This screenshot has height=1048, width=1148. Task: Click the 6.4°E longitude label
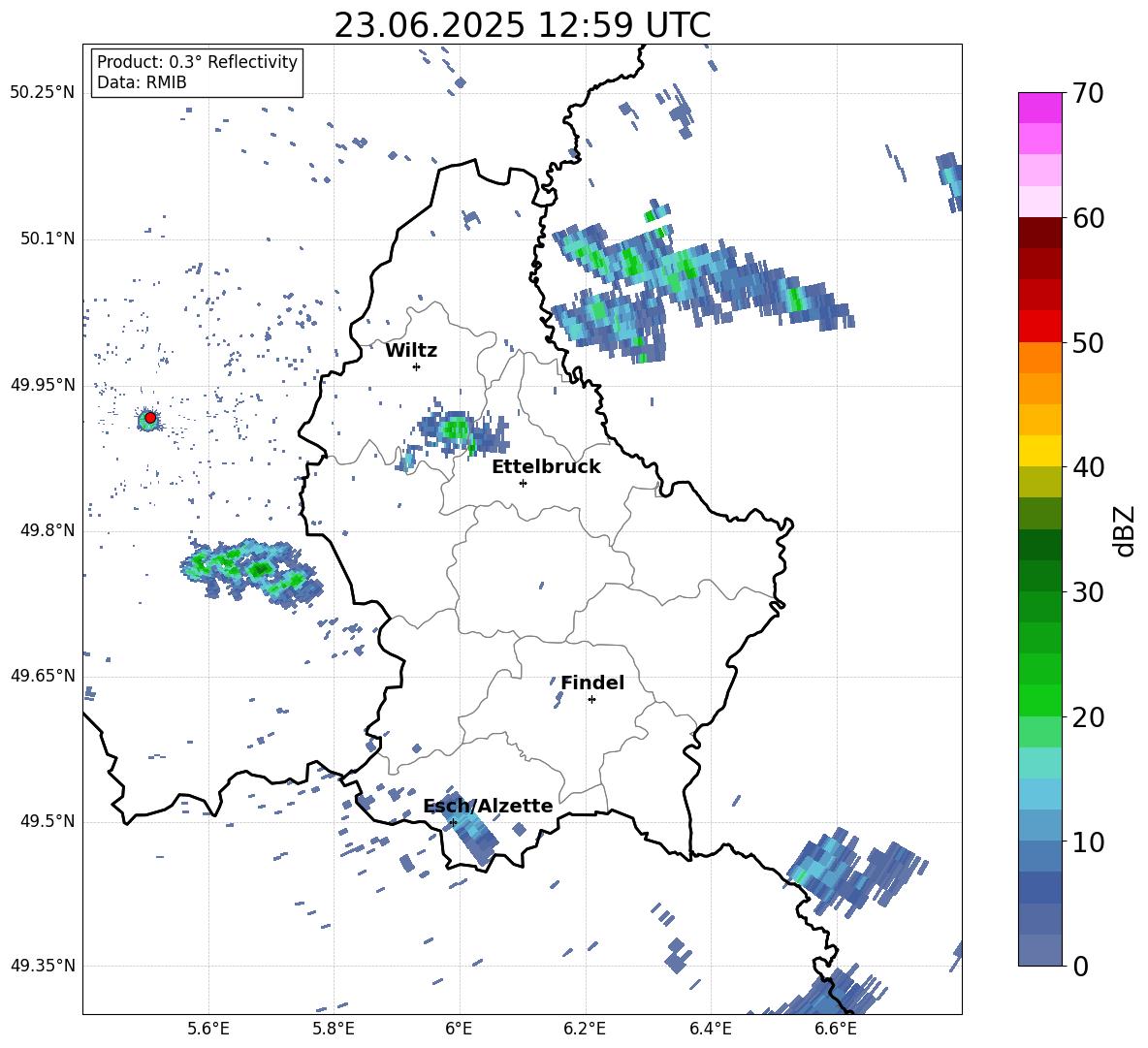[710, 1029]
